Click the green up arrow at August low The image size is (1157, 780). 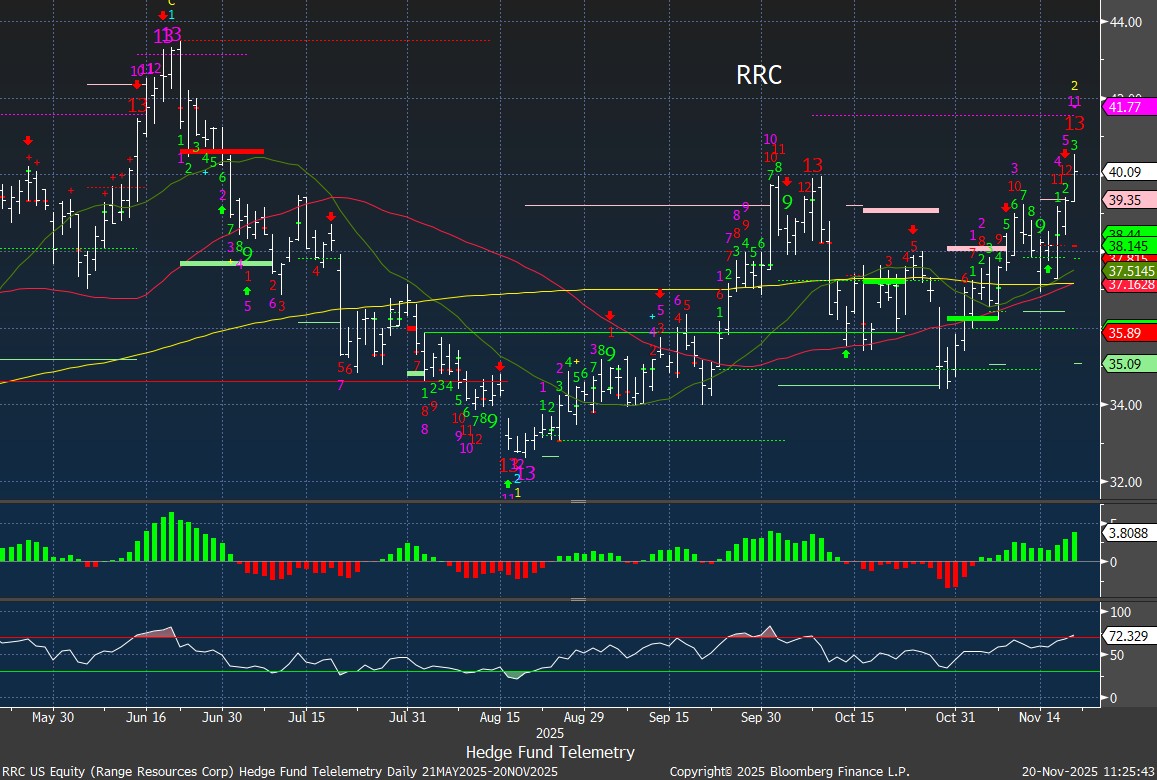pyautogui.click(x=507, y=484)
